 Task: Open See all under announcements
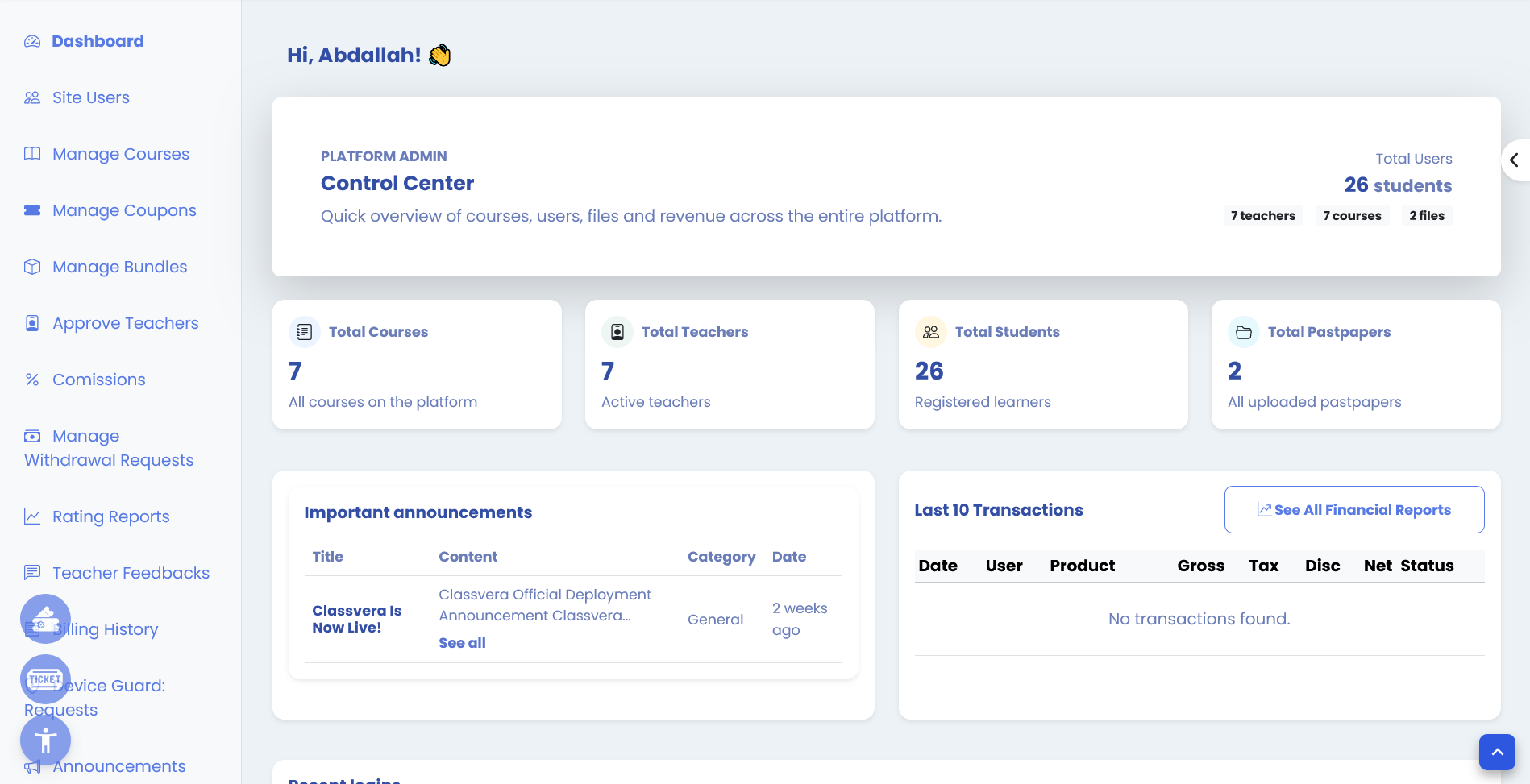click(x=462, y=642)
